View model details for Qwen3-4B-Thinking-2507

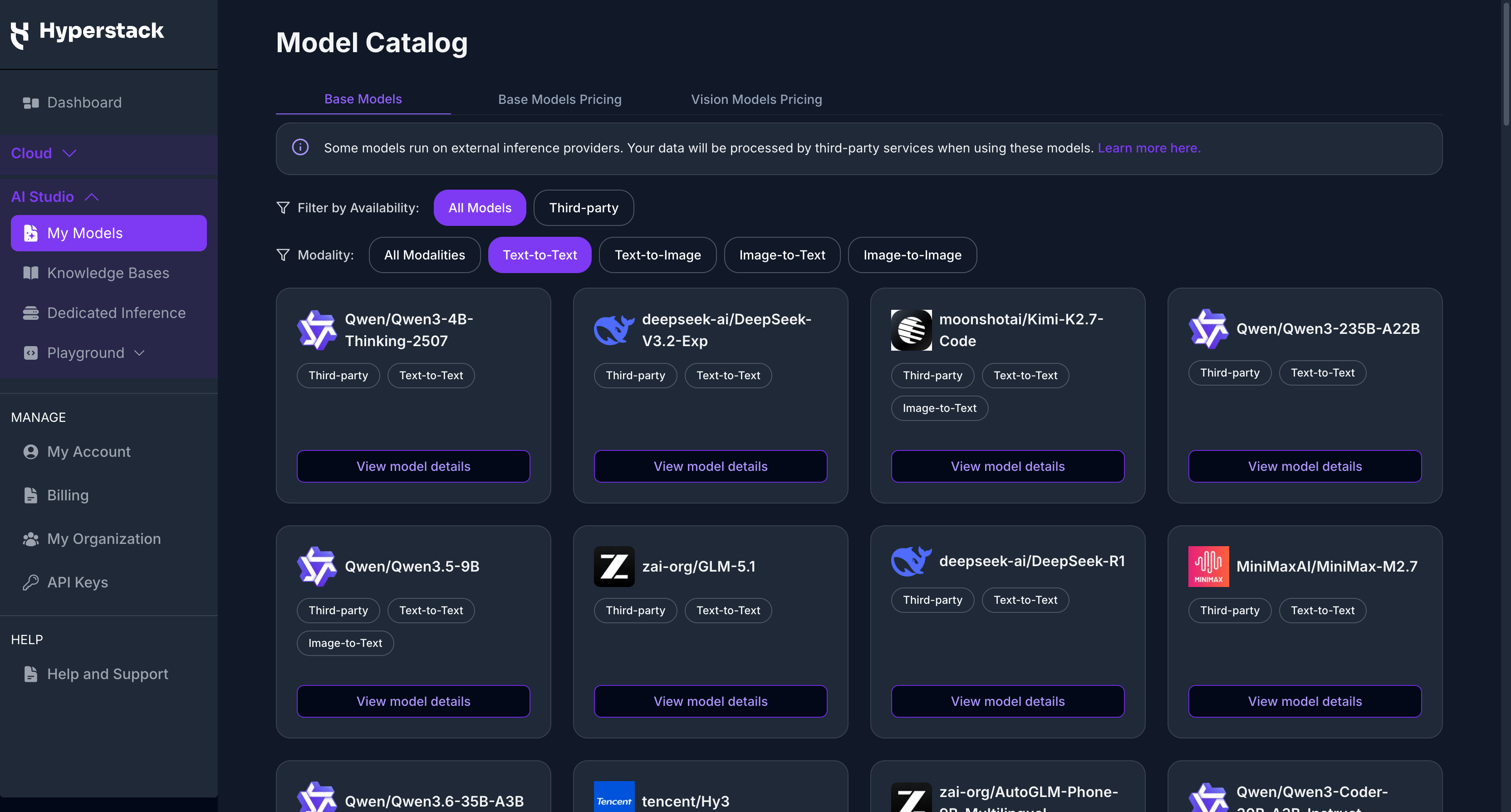[x=413, y=466]
